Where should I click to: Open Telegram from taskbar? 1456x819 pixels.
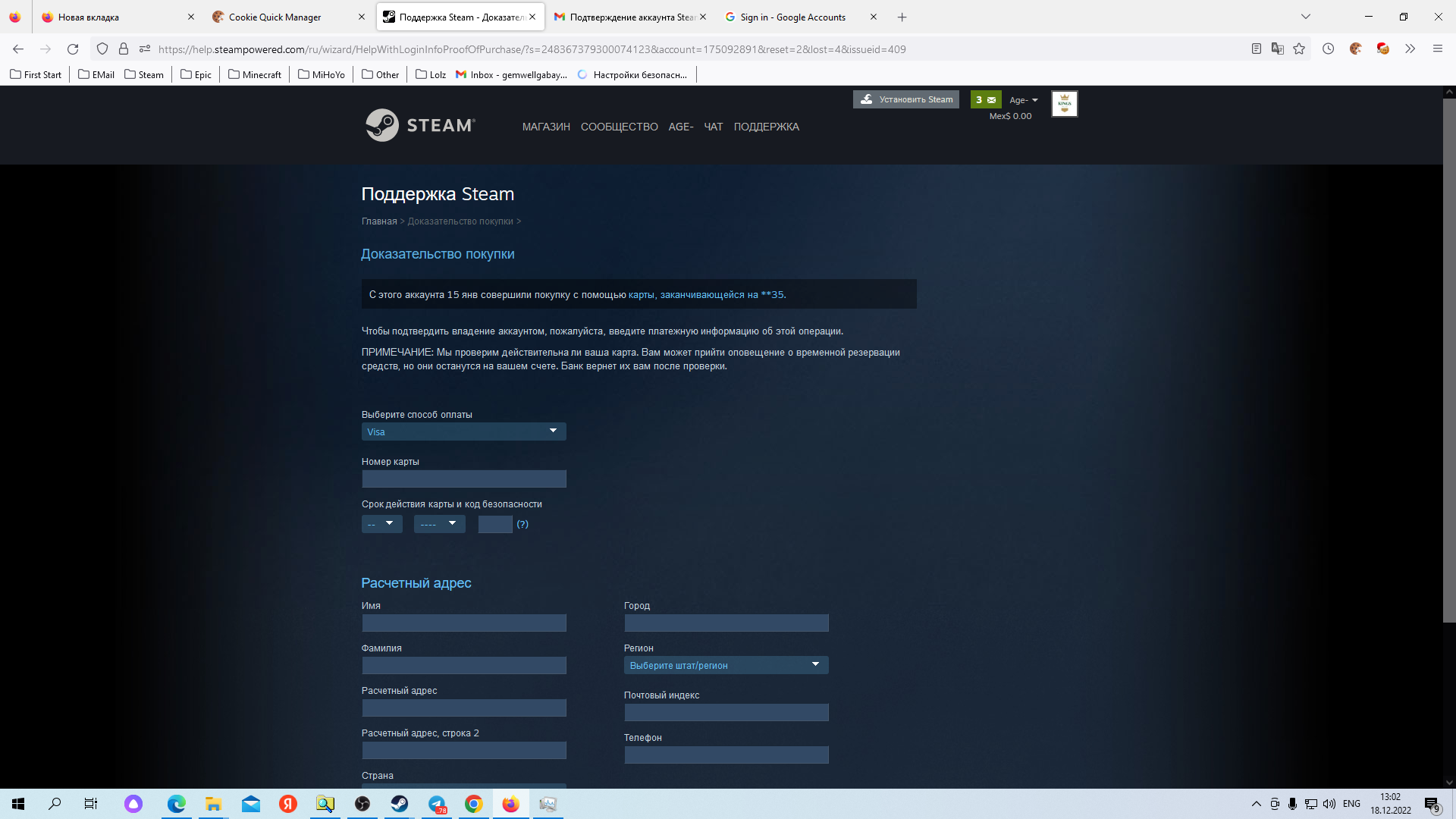click(437, 804)
